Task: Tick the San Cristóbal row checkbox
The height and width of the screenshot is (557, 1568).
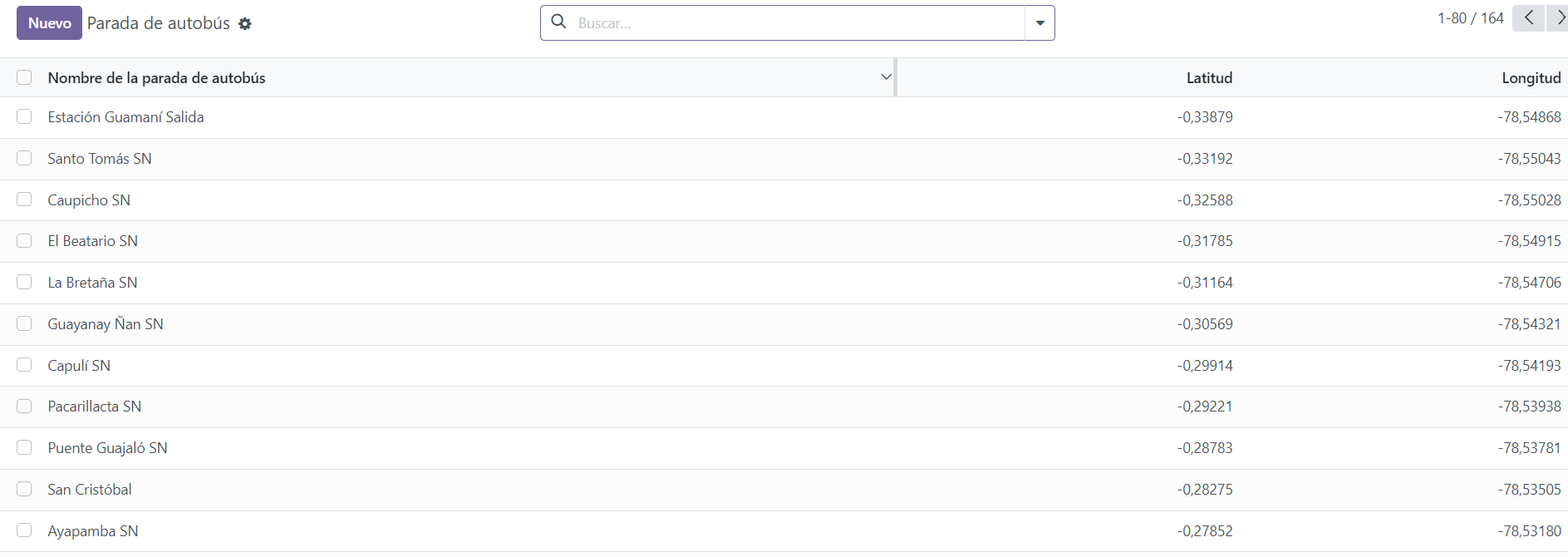Action: click(x=24, y=489)
